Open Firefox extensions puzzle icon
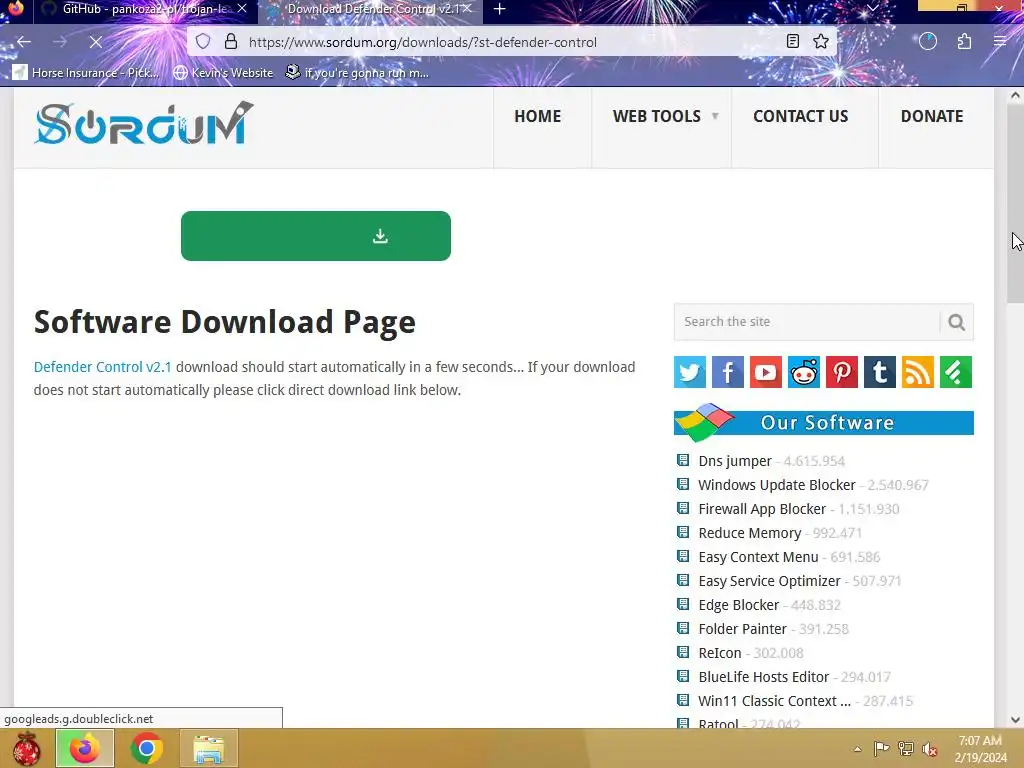1024x768 pixels. click(x=965, y=42)
